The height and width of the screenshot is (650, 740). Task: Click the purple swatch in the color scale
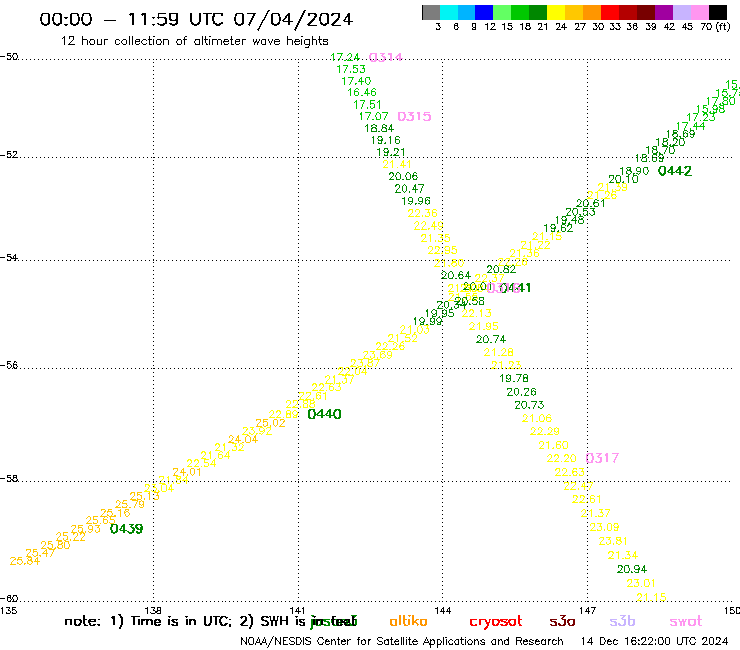pos(664,12)
